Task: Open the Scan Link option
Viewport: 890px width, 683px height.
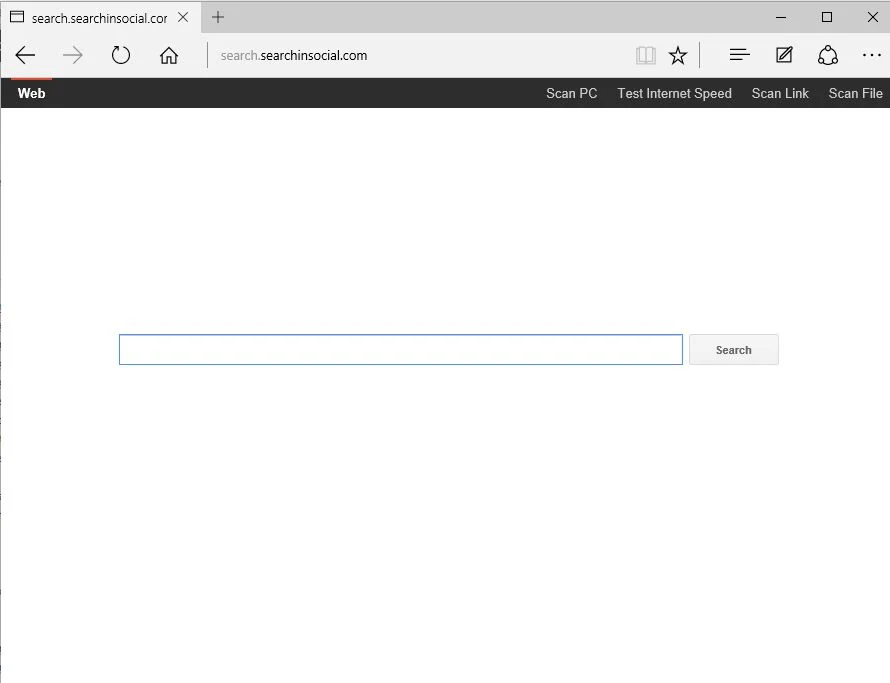Action: coord(780,93)
